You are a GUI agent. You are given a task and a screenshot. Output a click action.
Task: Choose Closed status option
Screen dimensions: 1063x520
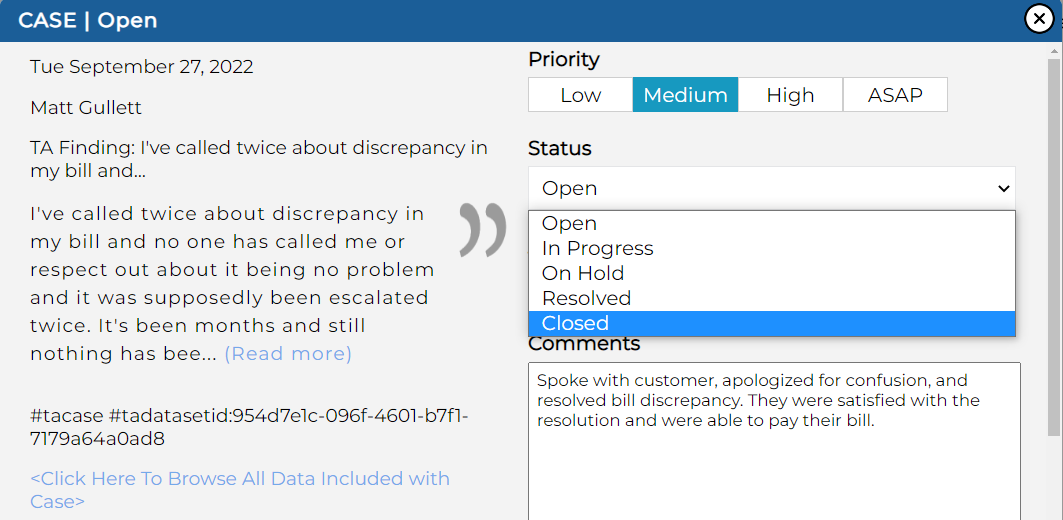pos(576,323)
